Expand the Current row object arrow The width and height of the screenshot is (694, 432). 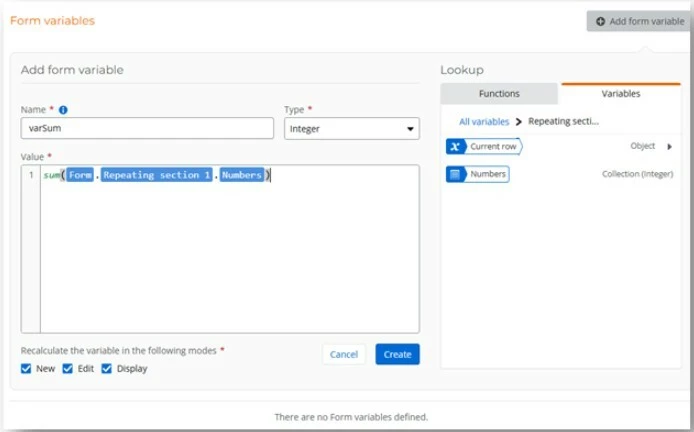(x=670, y=147)
